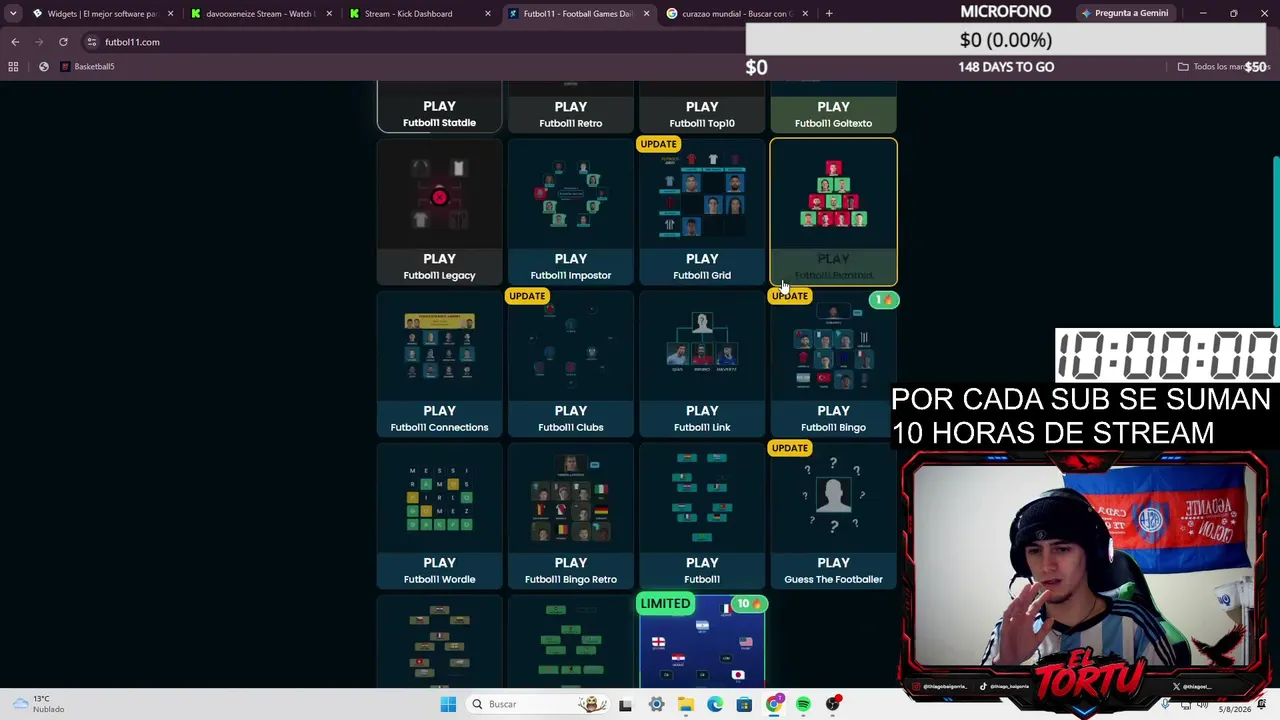The image size is (1280, 720).
Task: Click the UPDATE badge on Futbol11 Grid
Action: click(658, 144)
